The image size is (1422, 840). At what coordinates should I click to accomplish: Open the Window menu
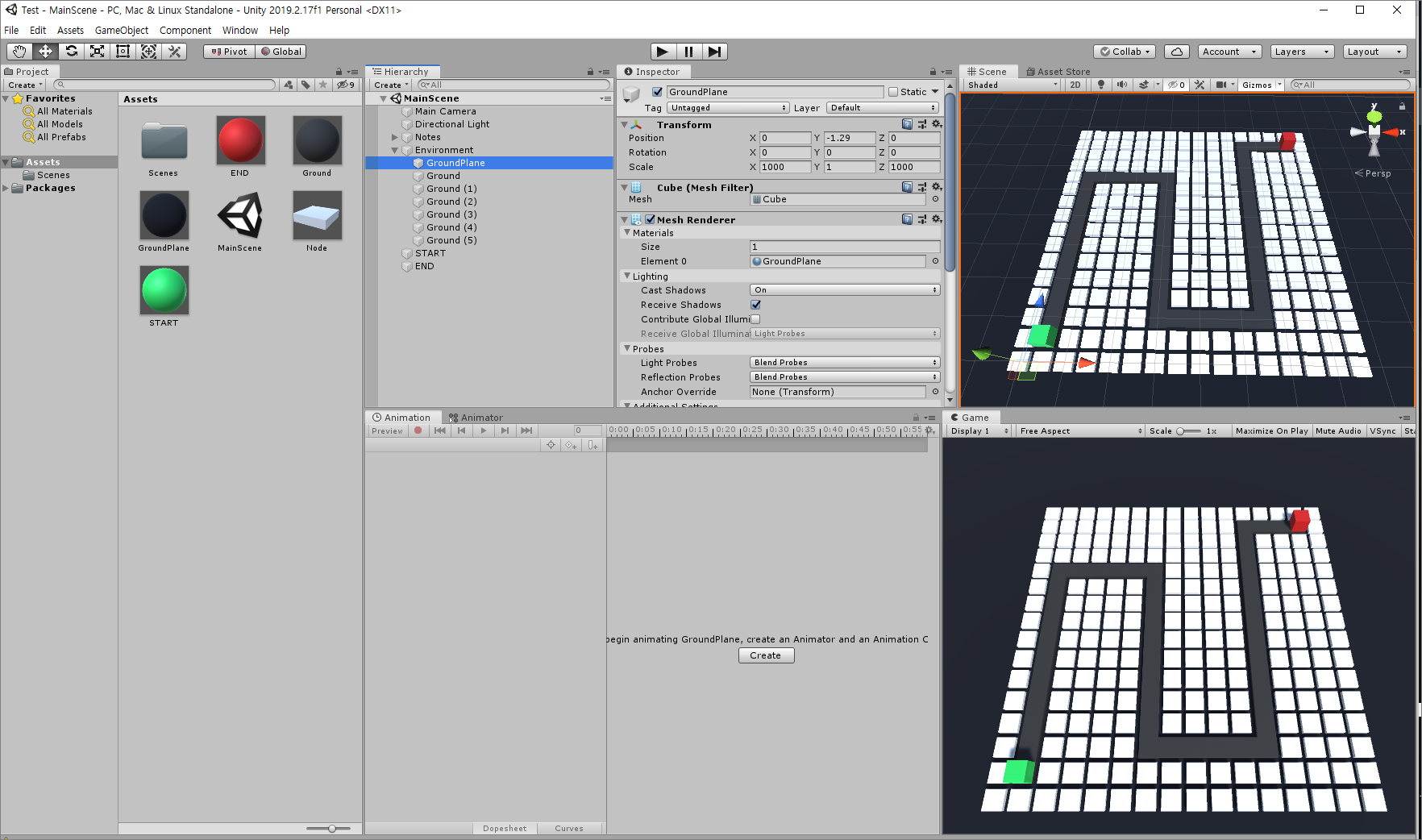[240, 31]
